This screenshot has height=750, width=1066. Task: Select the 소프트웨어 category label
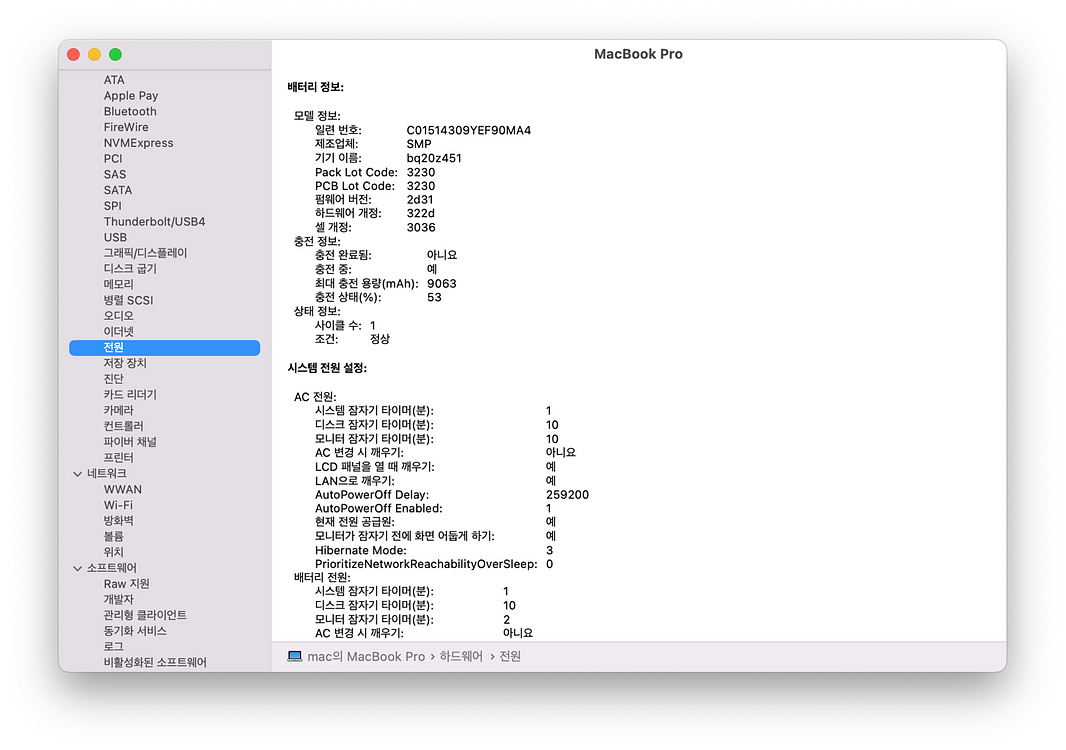pyautogui.click(x=111, y=568)
